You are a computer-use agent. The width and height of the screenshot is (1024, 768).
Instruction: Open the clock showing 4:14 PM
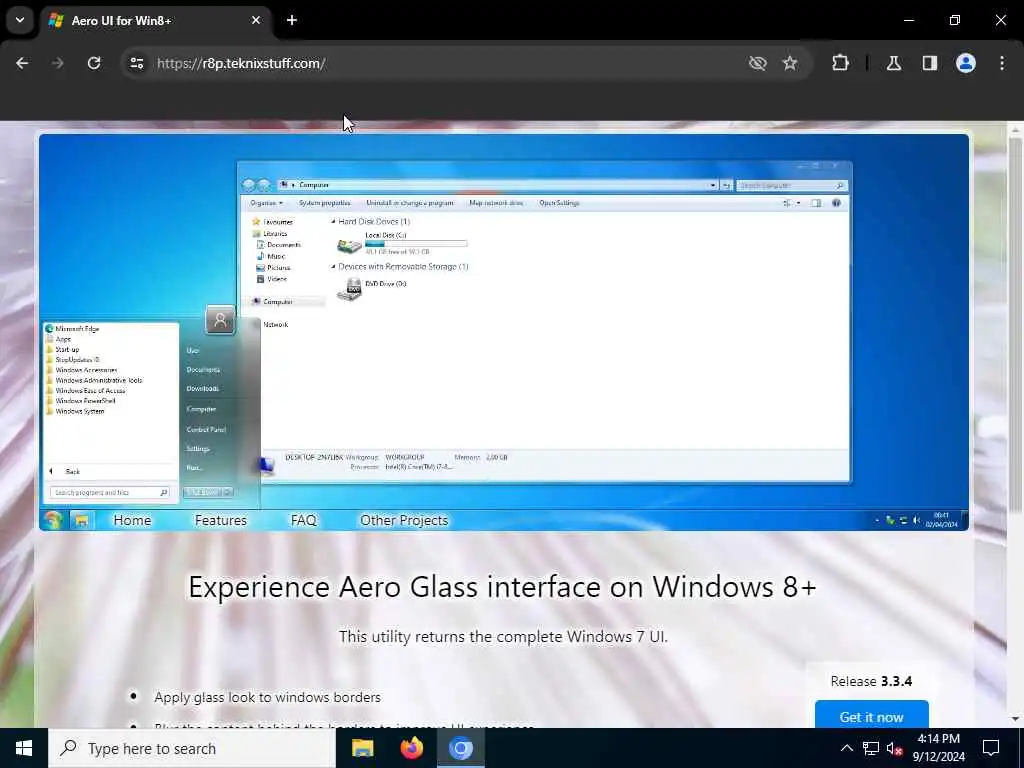pos(938,748)
